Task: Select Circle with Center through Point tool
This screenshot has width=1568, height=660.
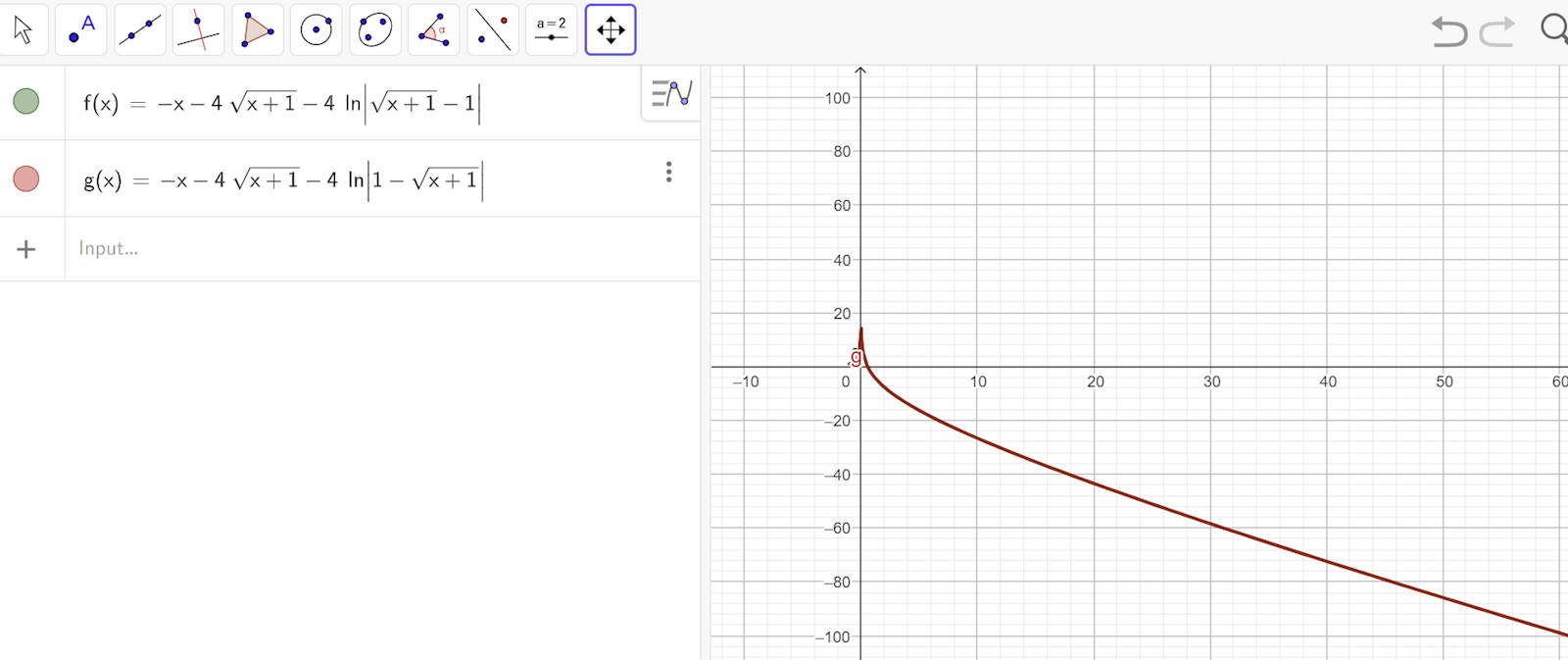Action: [x=317, y=29]
